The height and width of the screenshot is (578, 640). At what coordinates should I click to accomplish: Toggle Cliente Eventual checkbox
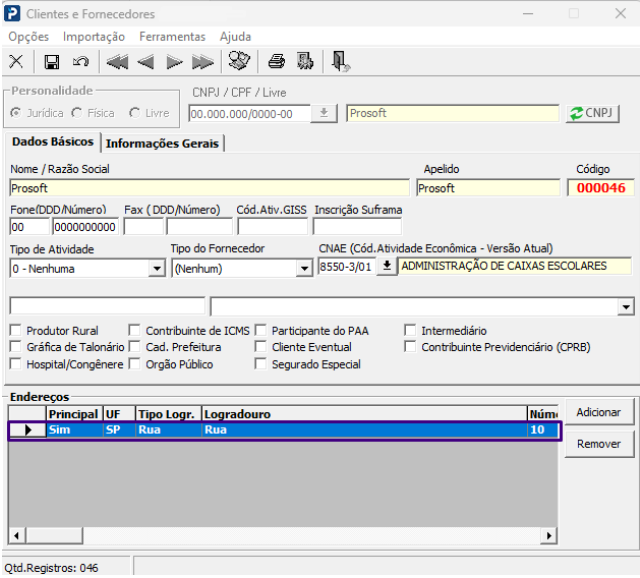click(x=260, y=347)
